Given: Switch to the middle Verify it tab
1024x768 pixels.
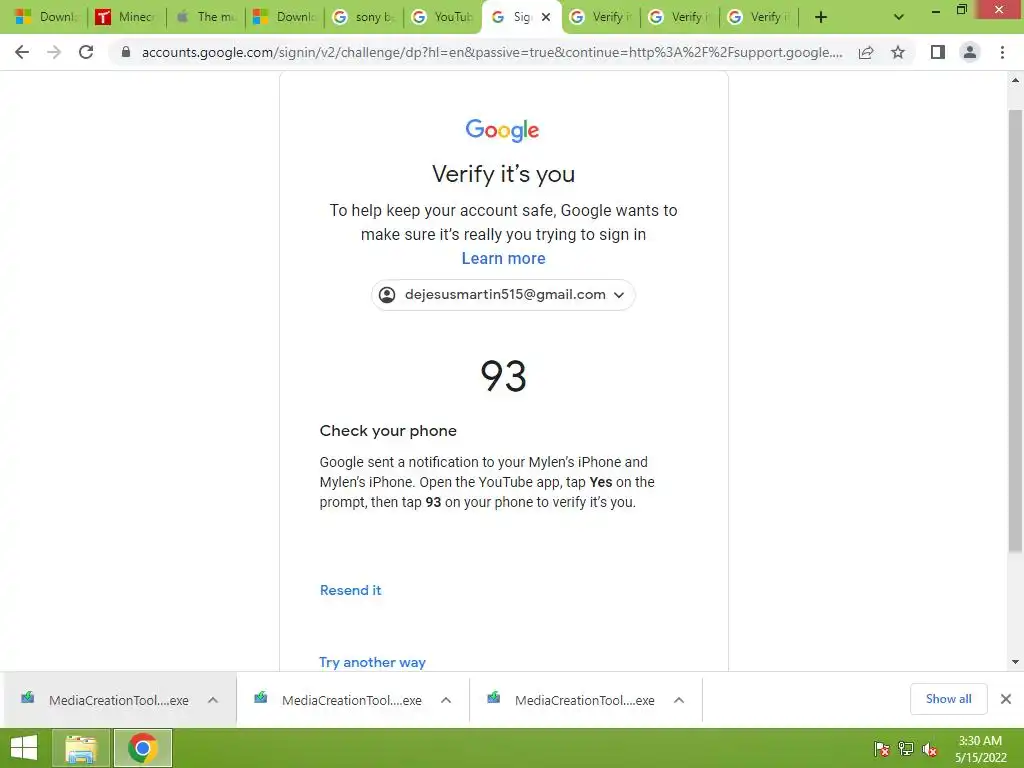Looking at the screenshot, I should [x=680, y=17].
